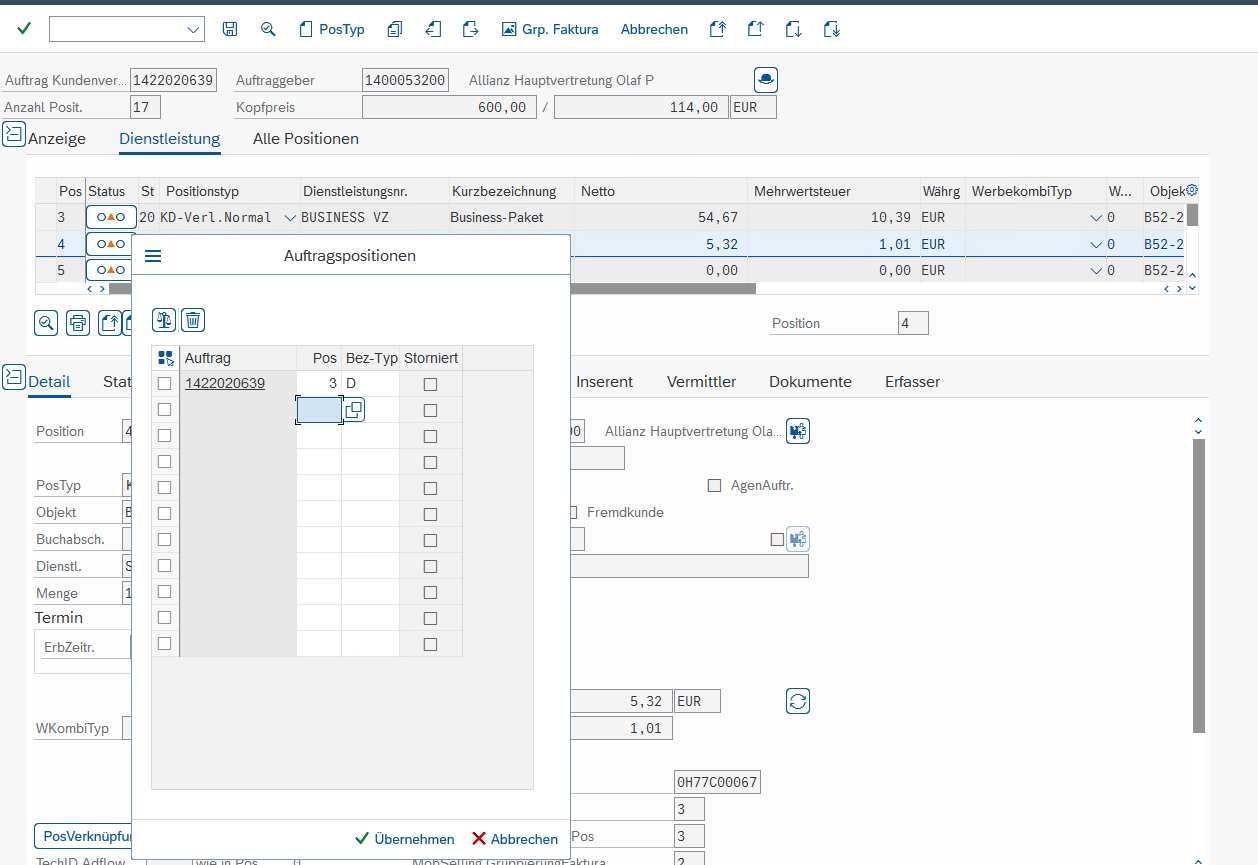
Task: Click the focused Pos input cell
Action: [x=319, y=410]
